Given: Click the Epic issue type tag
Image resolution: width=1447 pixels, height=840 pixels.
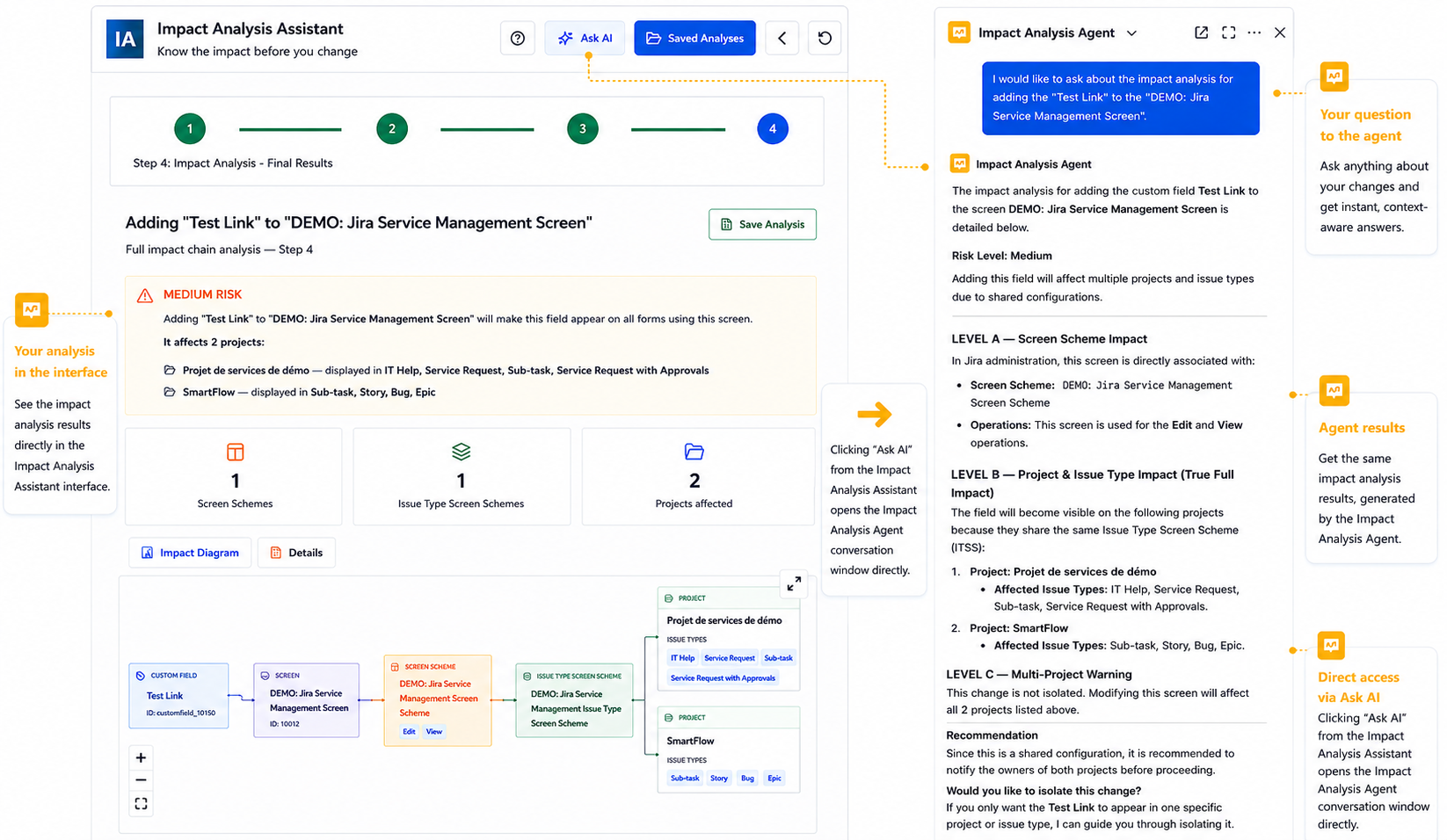Looking at the screenshot, I should 774,778.
